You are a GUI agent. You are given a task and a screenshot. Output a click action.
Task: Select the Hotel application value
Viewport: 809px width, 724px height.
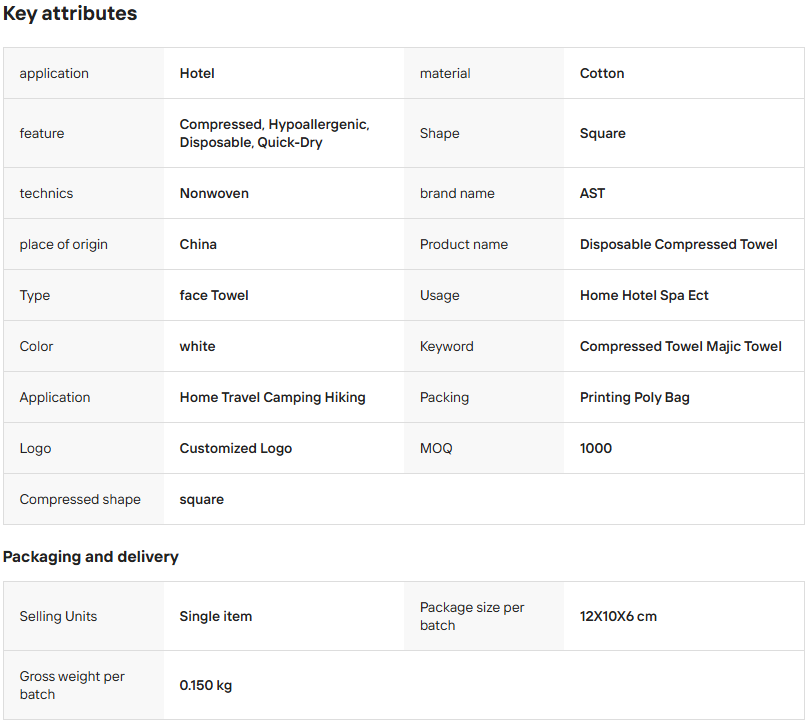click(x=197, y=73)
